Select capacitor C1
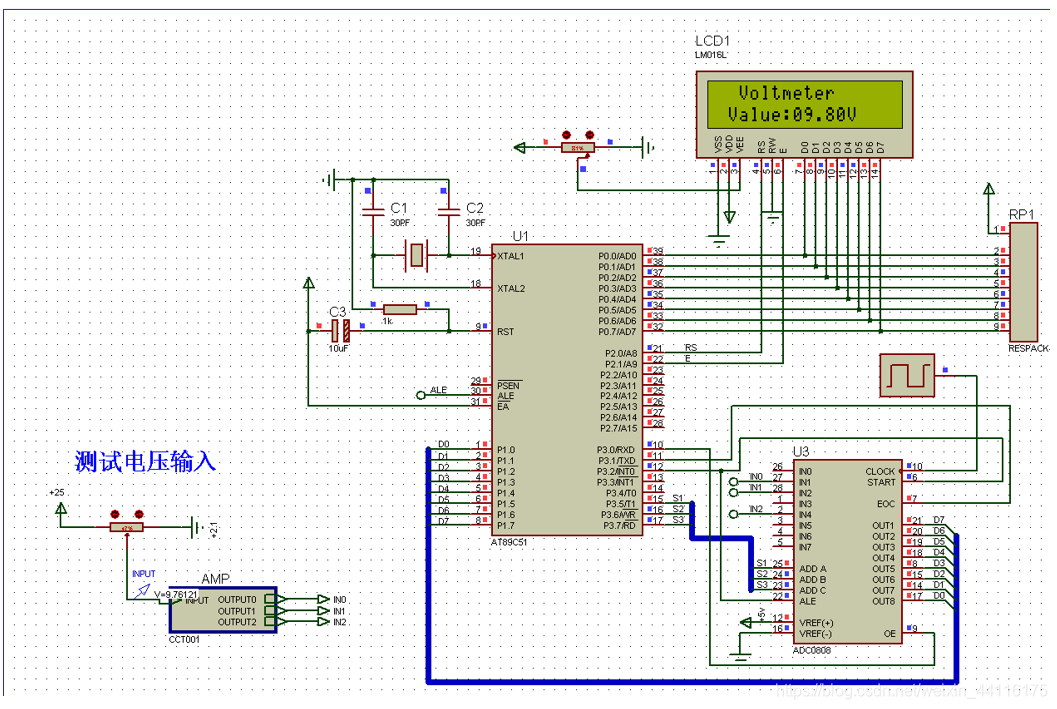 point(374,211)
